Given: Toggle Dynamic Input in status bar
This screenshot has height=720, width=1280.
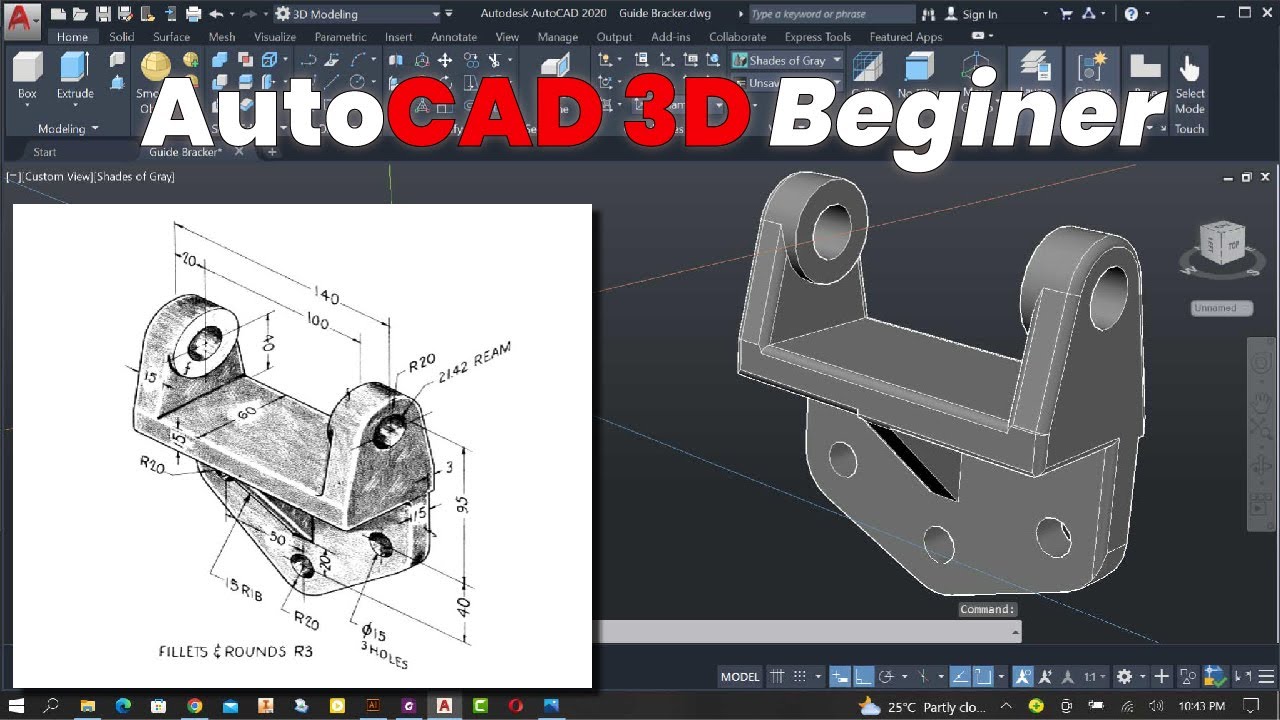Looking at the screenshot, I should (x=840, y=677).
